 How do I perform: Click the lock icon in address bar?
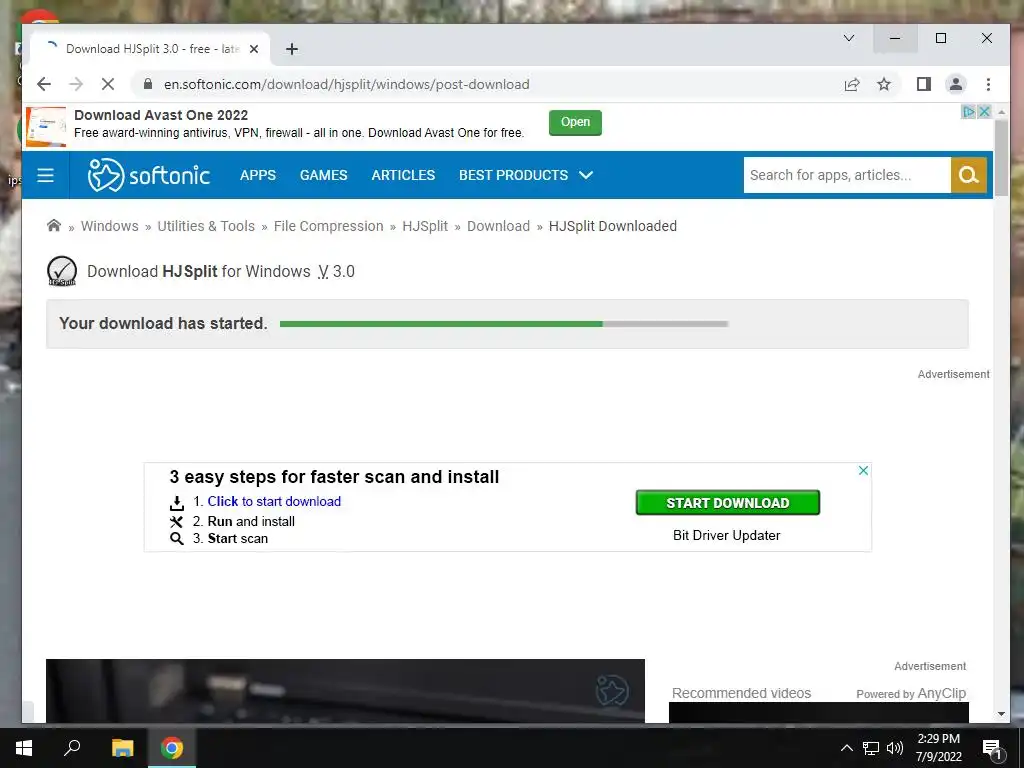click(148, 84)
